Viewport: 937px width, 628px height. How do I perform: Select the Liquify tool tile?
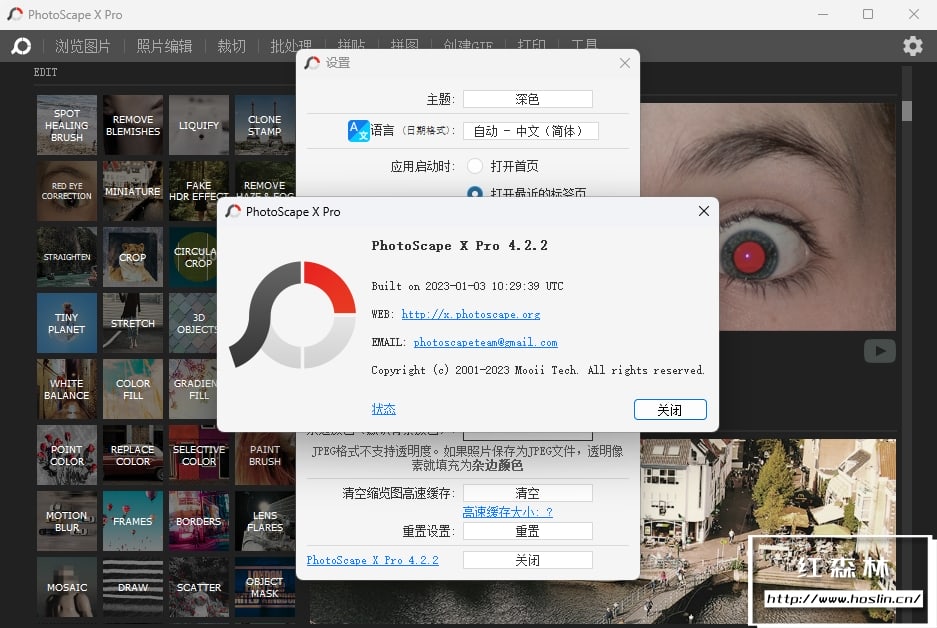click(199, 125)
